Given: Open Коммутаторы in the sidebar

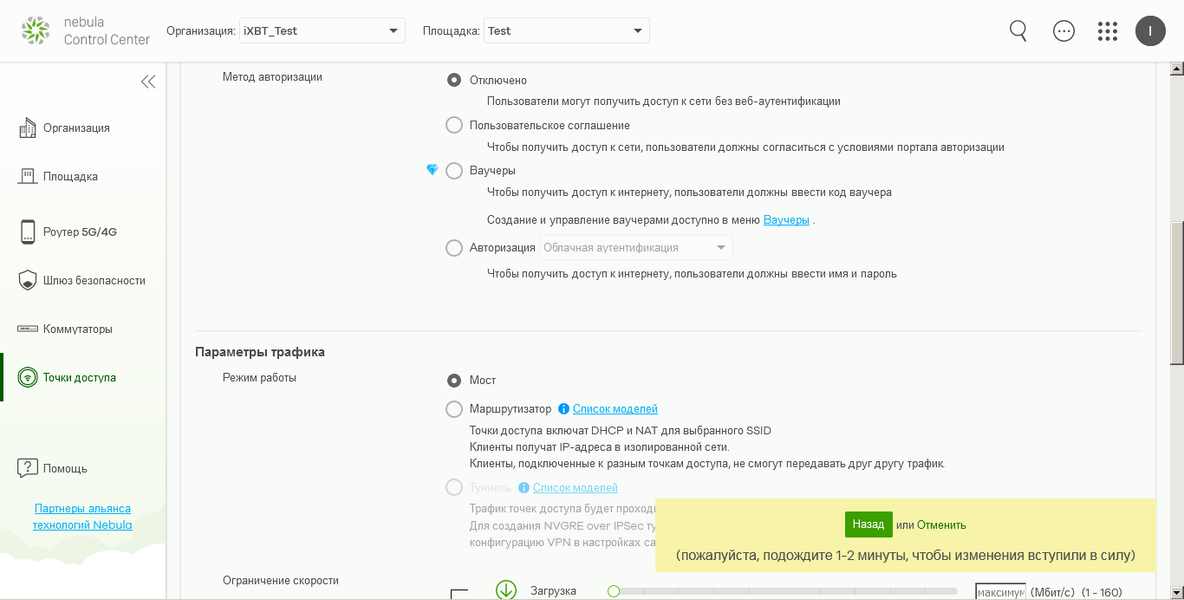Looking at the screenshot, I should pyautogui.click(x=77, y=329).
